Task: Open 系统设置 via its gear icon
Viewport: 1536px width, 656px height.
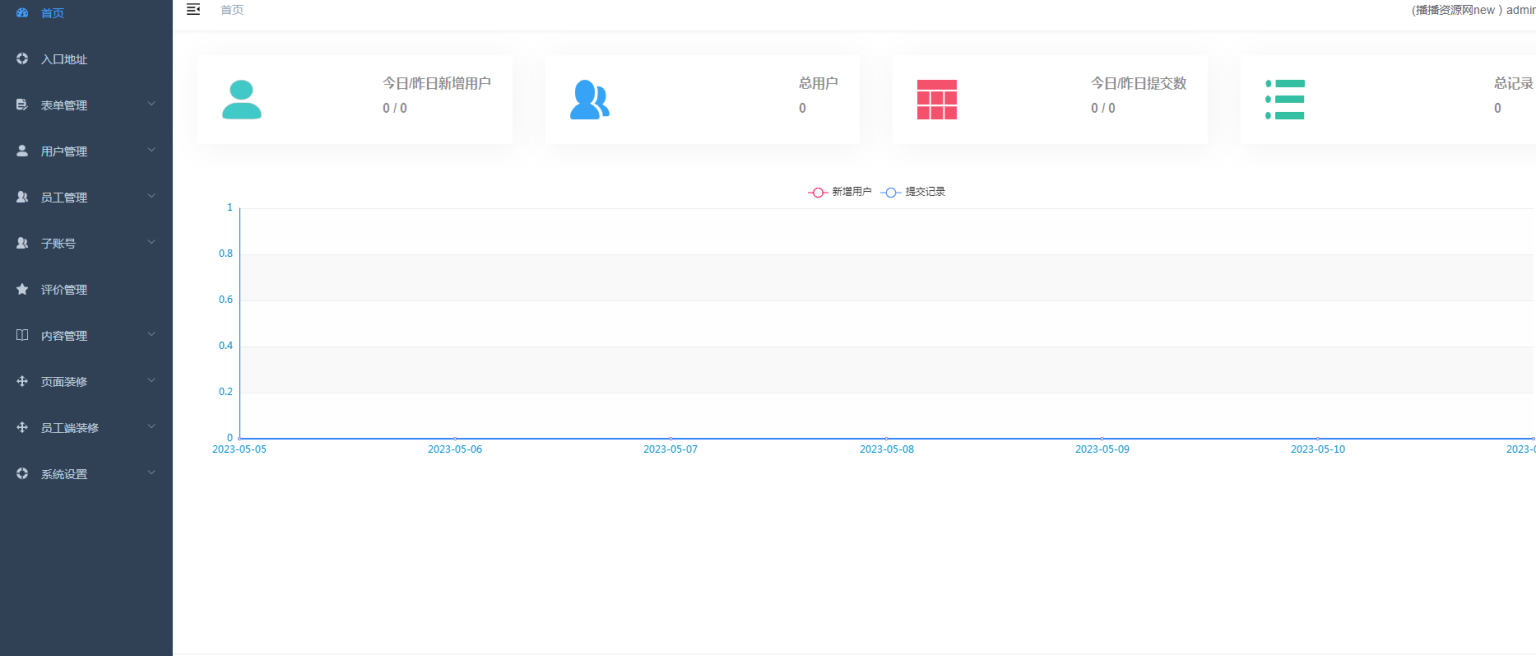Action: click(x=21, y=473)
